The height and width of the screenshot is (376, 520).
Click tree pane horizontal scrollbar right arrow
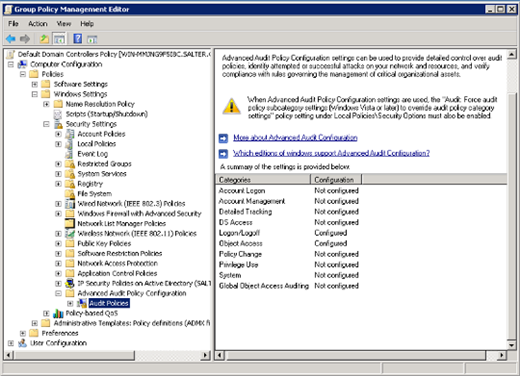(206, 355)
